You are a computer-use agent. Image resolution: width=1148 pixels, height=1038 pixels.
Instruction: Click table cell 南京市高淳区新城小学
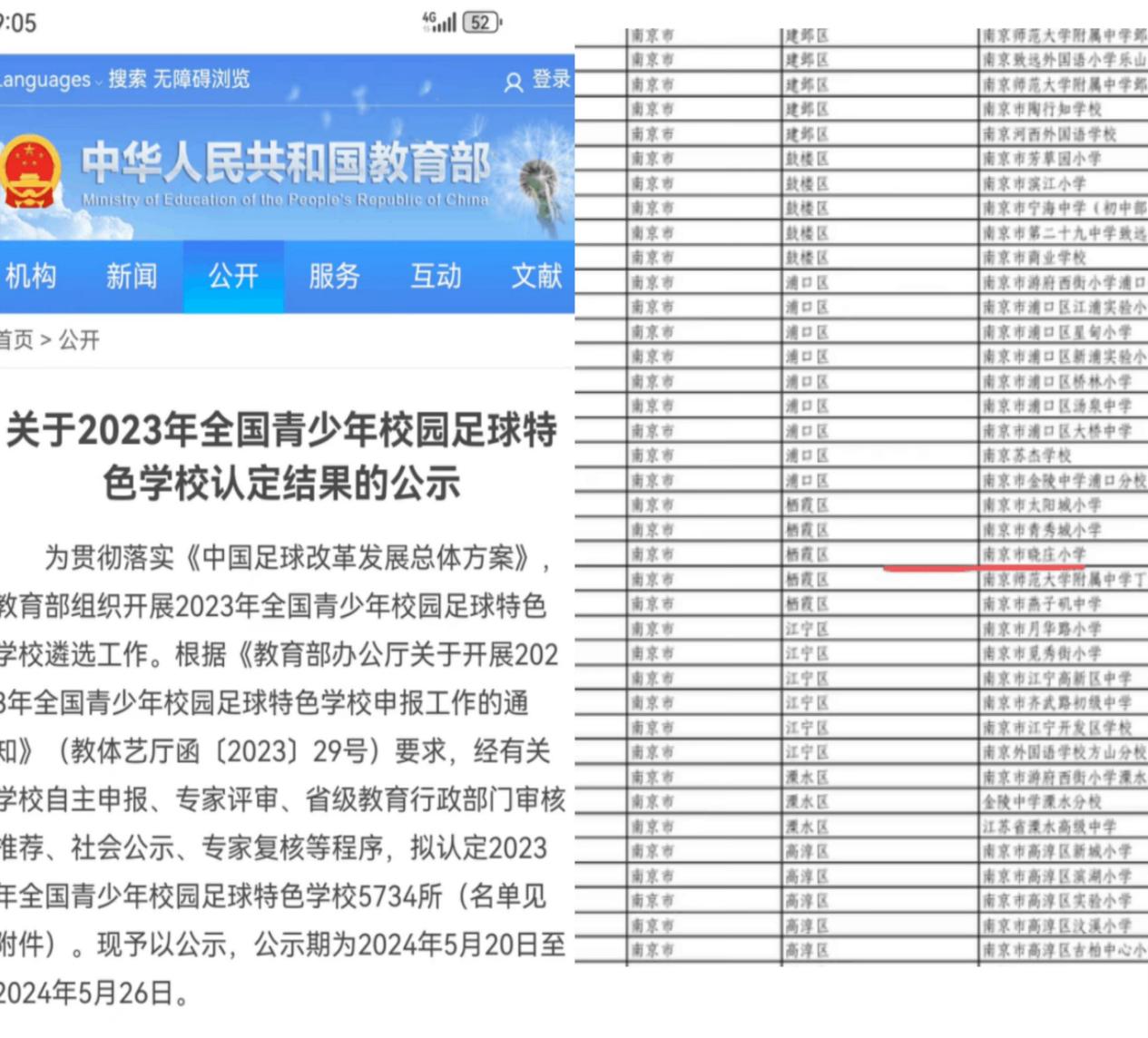click(x=1057, y=851)
